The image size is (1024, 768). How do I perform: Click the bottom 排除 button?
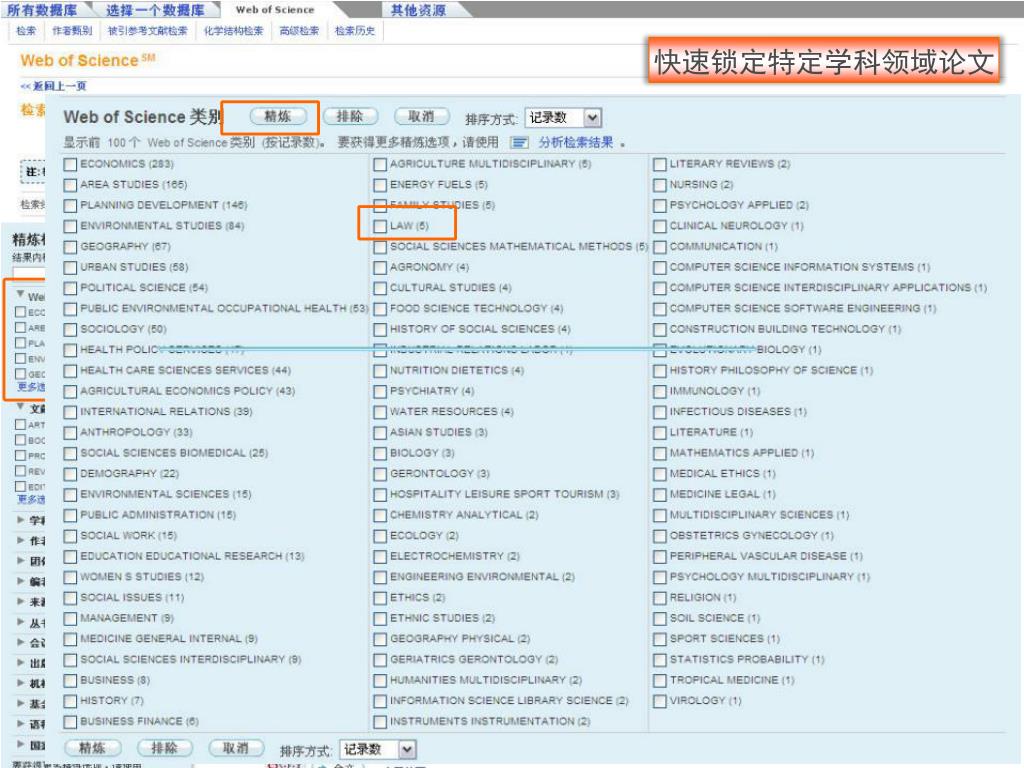[165, 748]
